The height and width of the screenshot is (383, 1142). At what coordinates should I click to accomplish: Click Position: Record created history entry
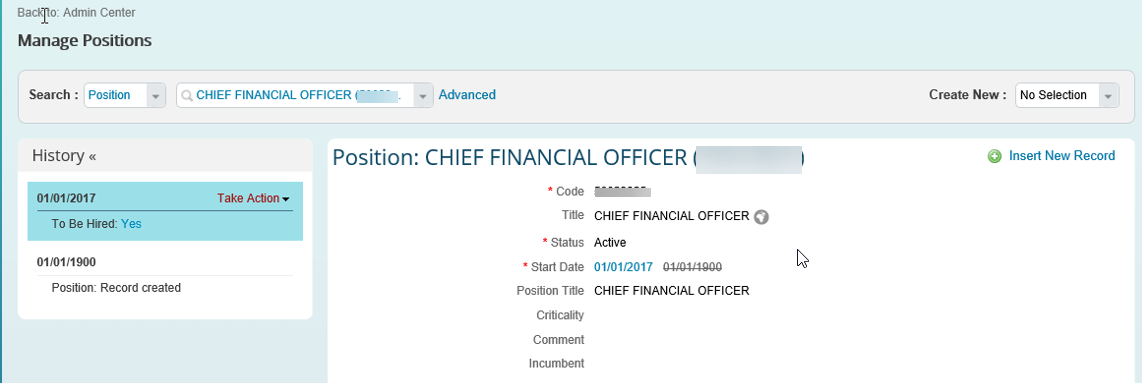coord(116,288)
